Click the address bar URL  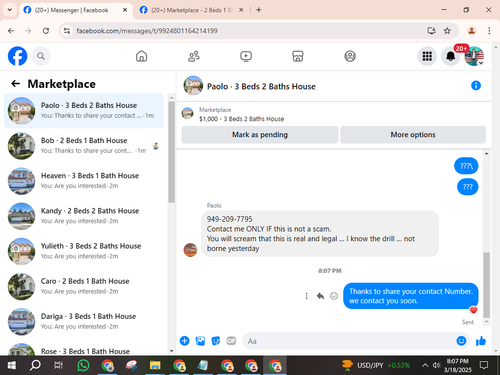(x=147, y=31)
